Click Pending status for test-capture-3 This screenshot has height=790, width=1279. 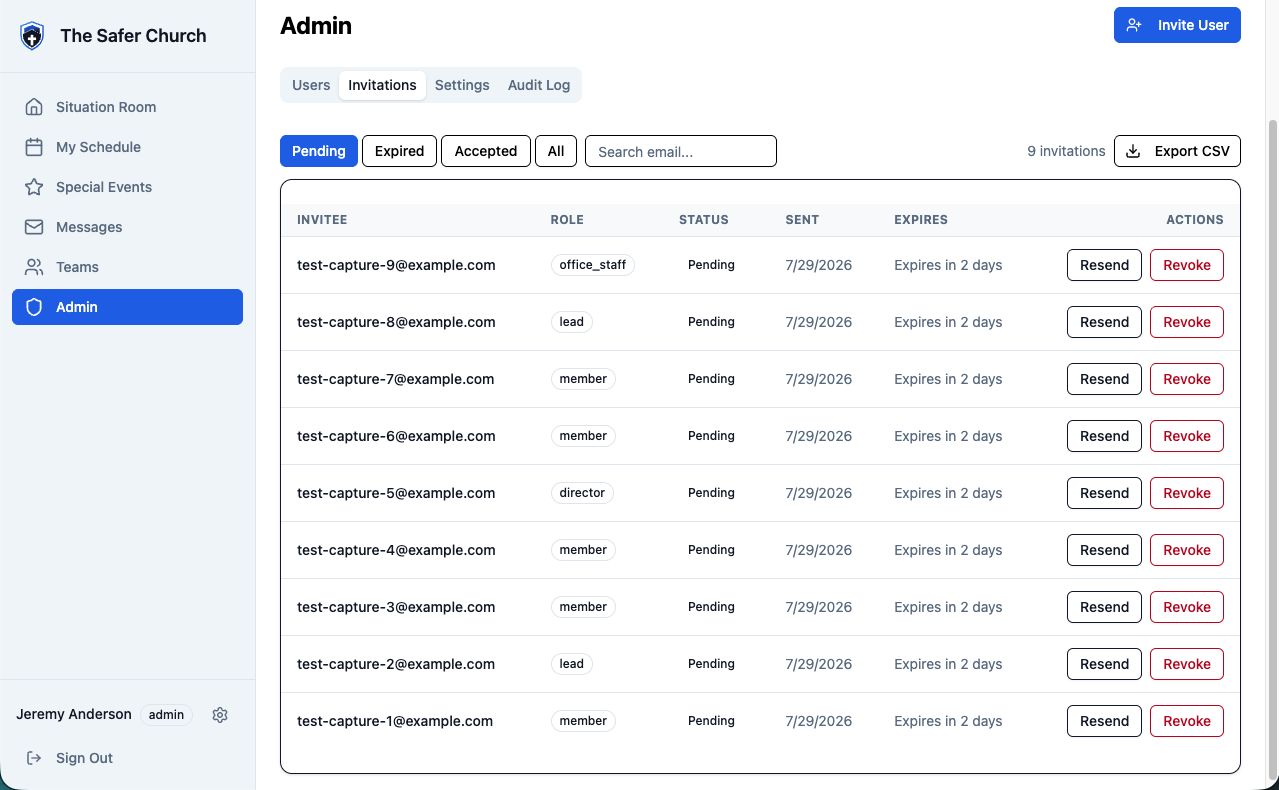711,607
